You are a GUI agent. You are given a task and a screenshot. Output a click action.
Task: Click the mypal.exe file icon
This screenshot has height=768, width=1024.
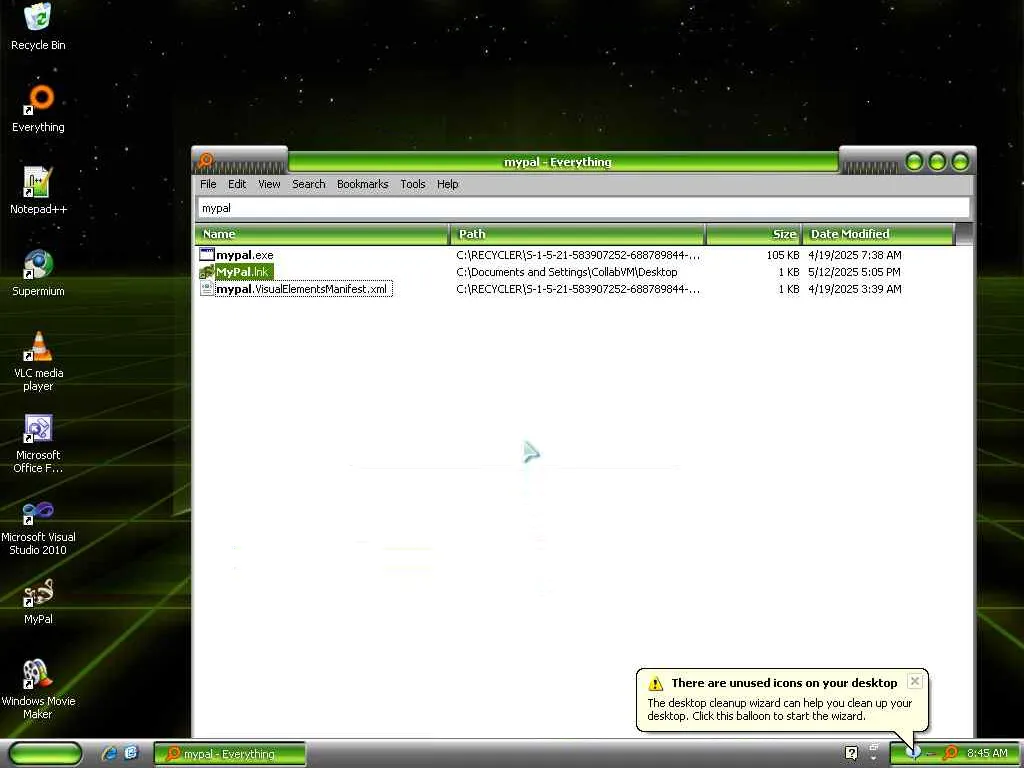pos(206,255)
